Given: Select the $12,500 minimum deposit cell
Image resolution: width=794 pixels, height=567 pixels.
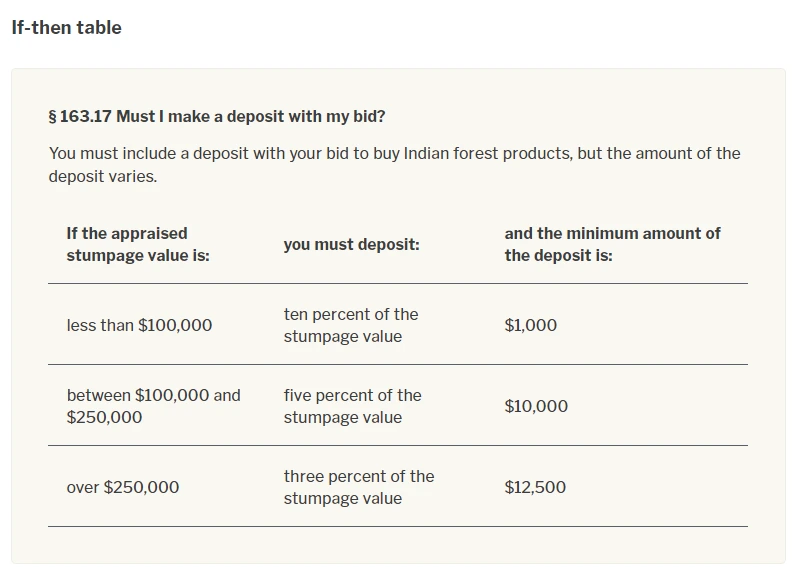Looking at the screenshot, I should coord(535,487).
